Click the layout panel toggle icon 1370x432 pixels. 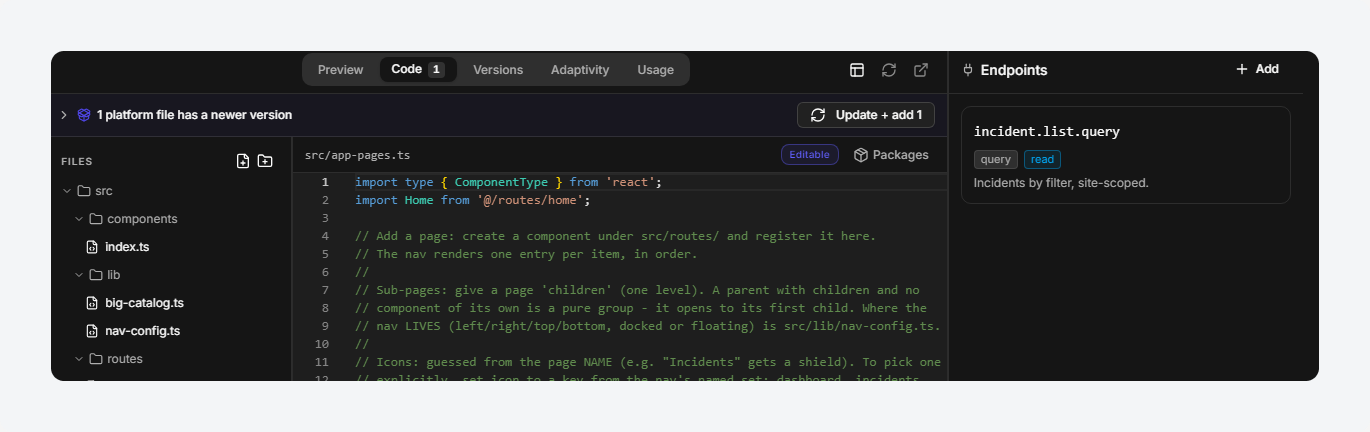tap(857, 70)
